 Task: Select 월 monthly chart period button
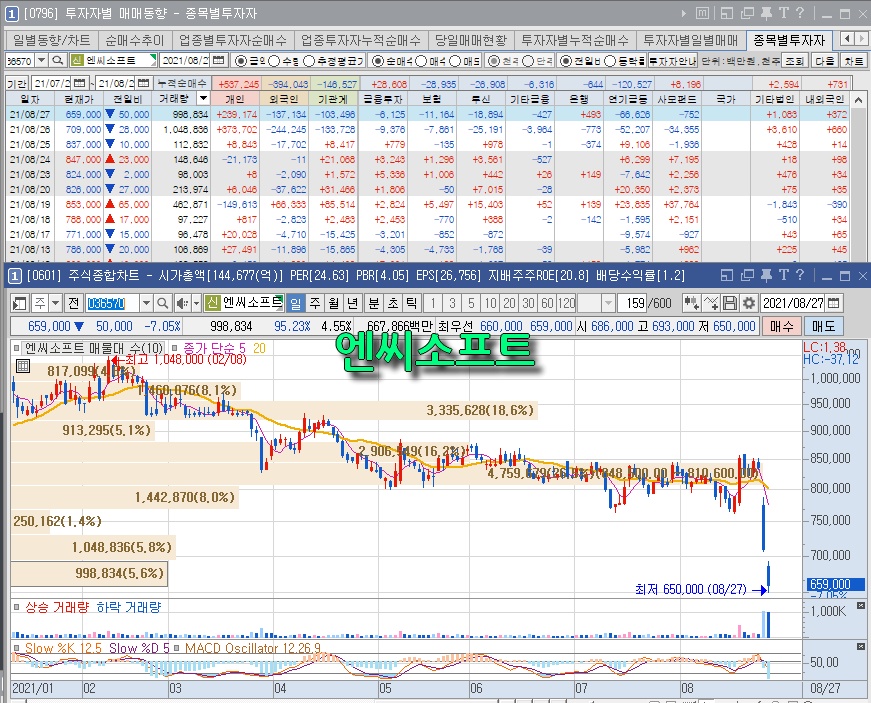[x=333, y=303]
